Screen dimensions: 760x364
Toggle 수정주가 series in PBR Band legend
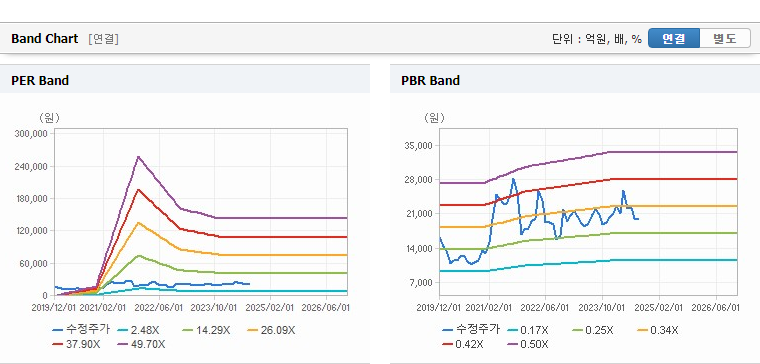[471, 330]
